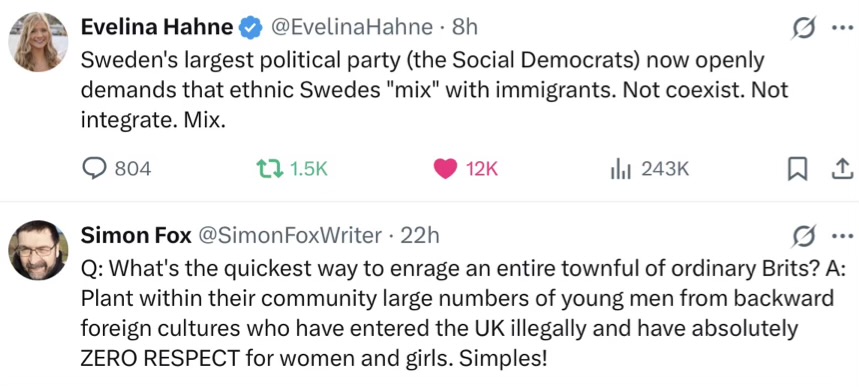Expand more options on Simon Fox's tweet
Screen dimensions: 859x387
[843, 237]
